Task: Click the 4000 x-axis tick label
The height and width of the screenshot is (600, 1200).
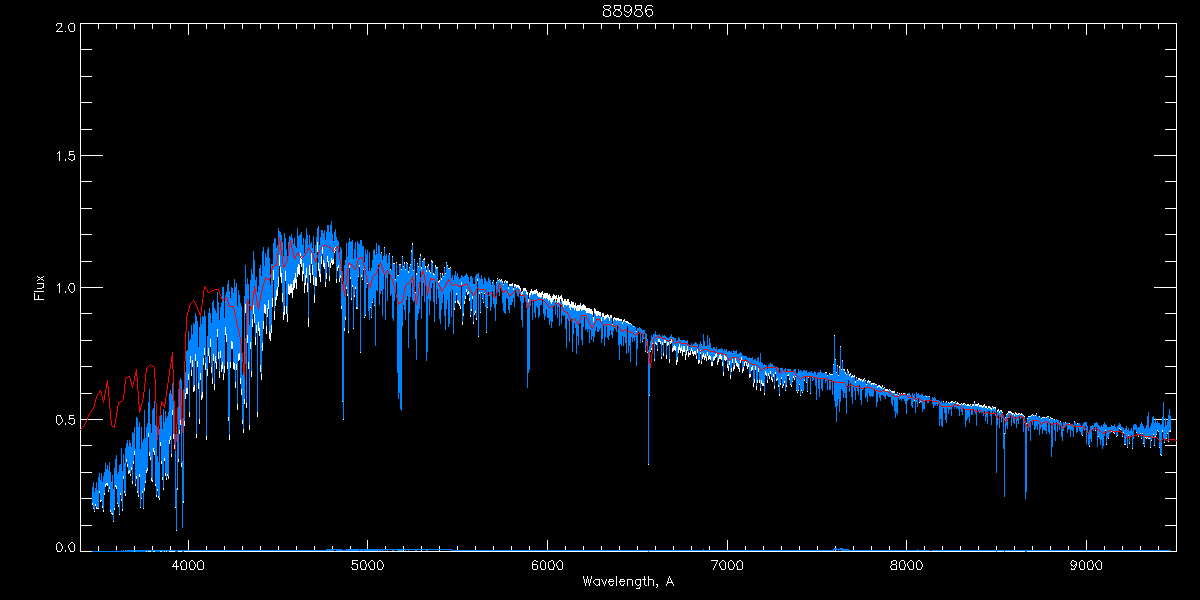Action: pos(188,565)
